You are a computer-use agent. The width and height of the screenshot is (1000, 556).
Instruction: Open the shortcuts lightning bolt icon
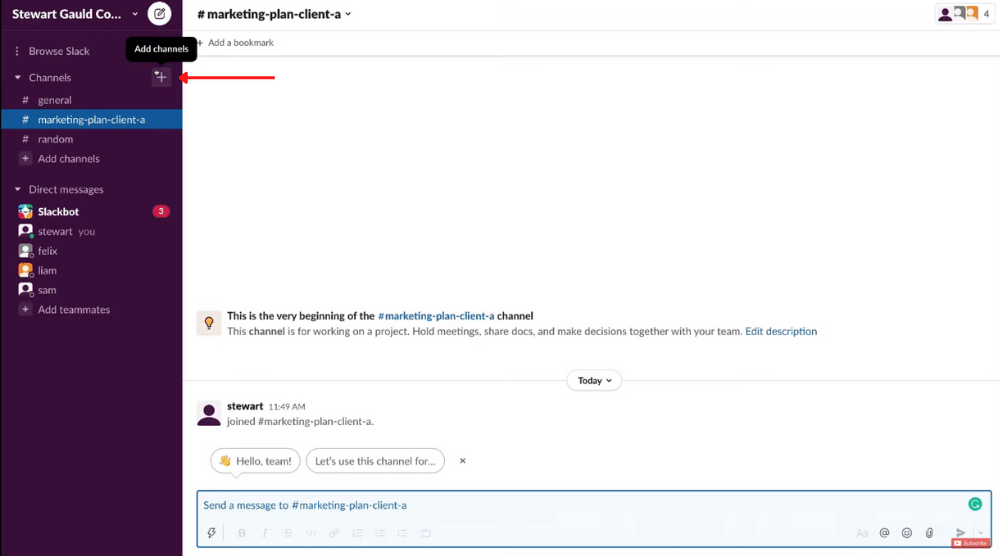[x=212, y=532]
